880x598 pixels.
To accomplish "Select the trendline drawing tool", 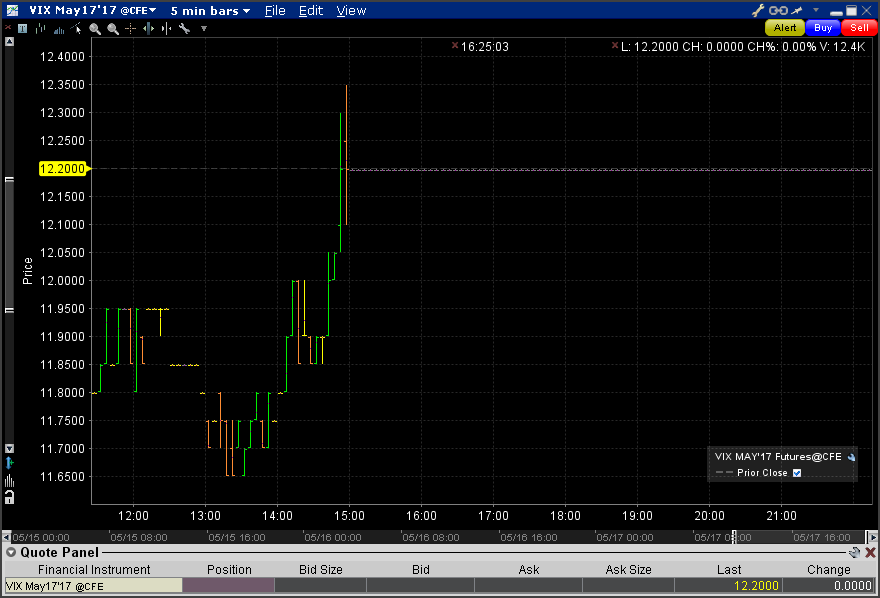I will click(77, 28).
